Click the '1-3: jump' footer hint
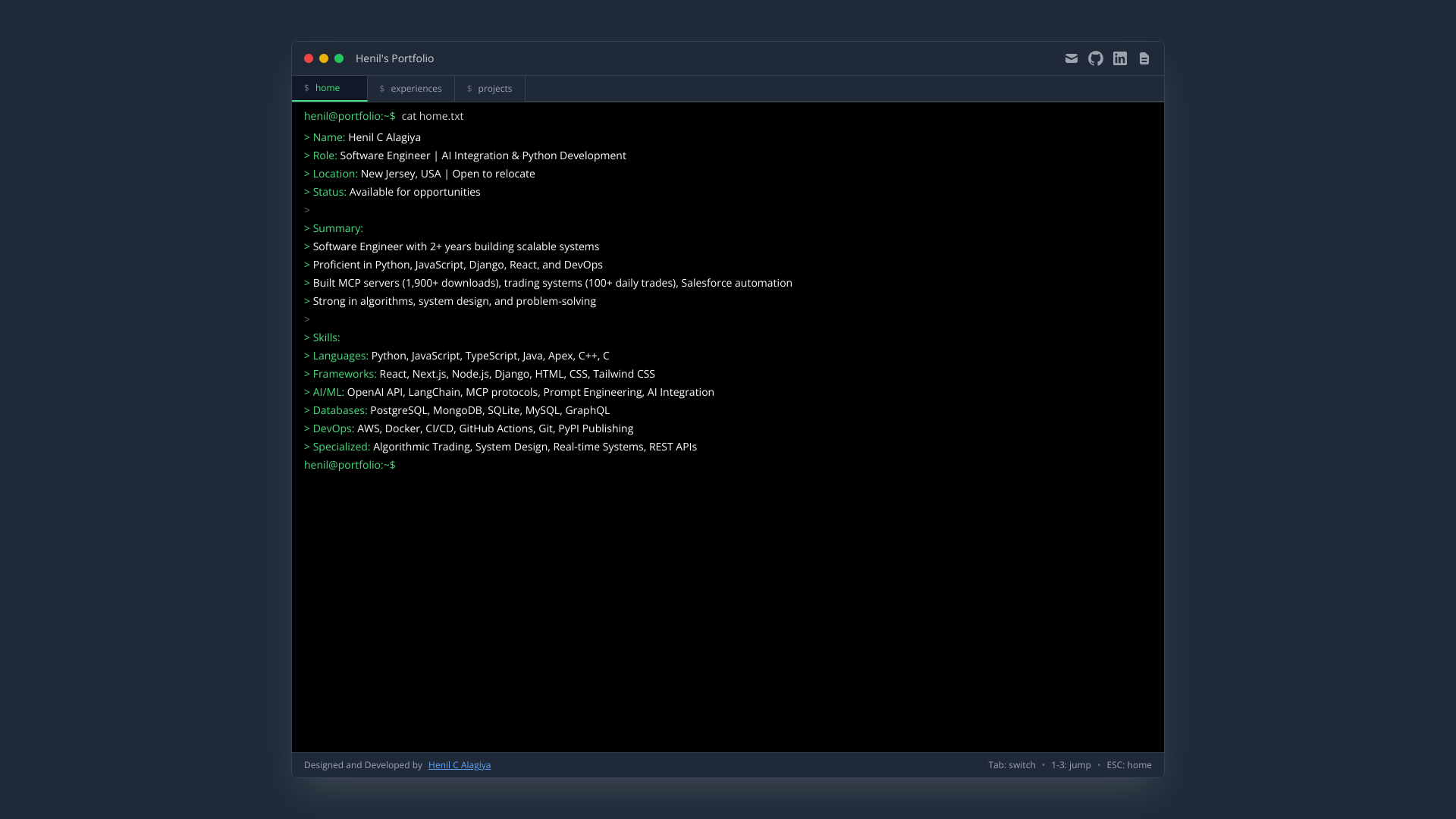Screen dimensions: 1456x819 click(x=1071, y=765)
